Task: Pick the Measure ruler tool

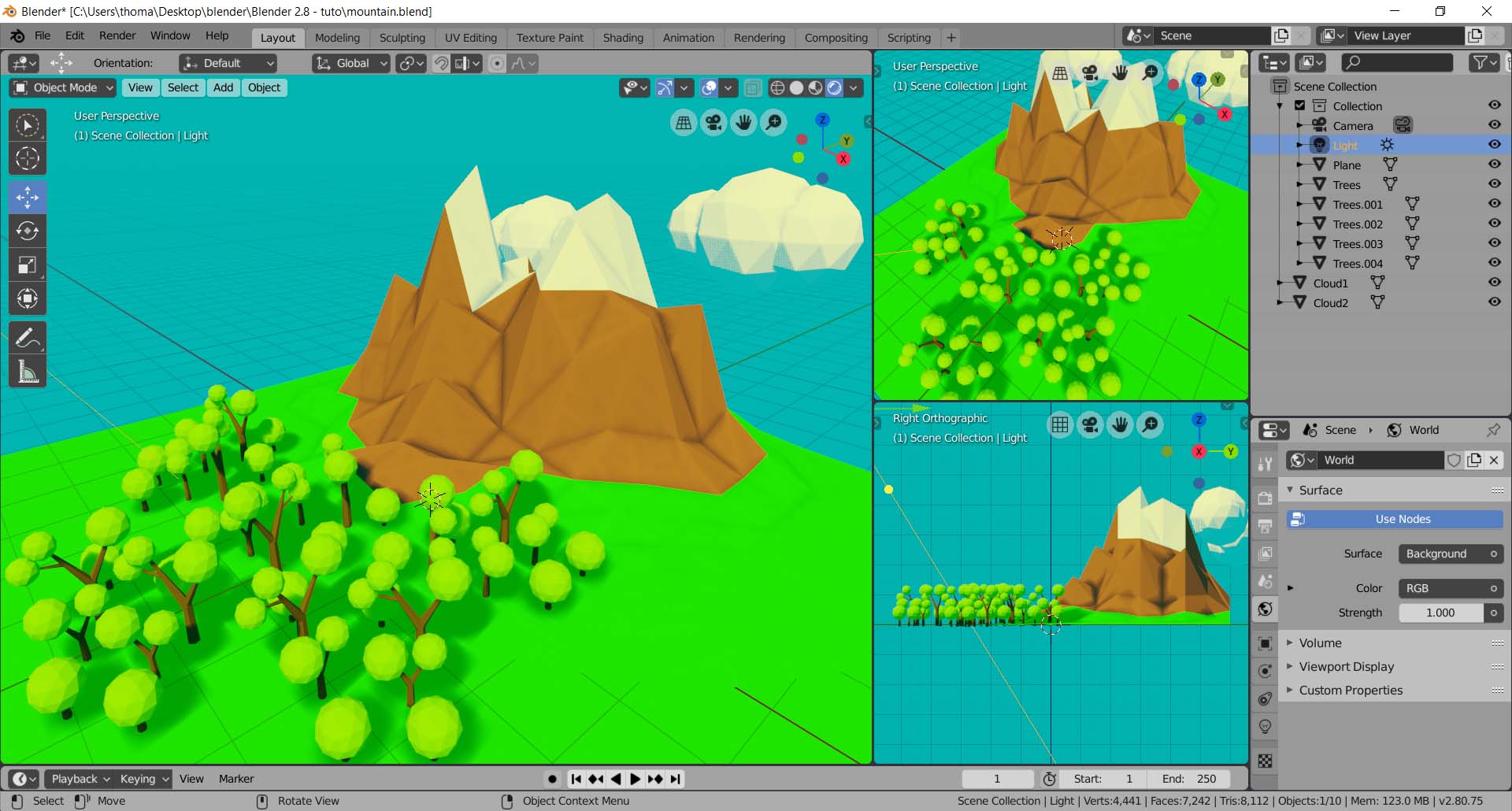Action: (28, 372)
